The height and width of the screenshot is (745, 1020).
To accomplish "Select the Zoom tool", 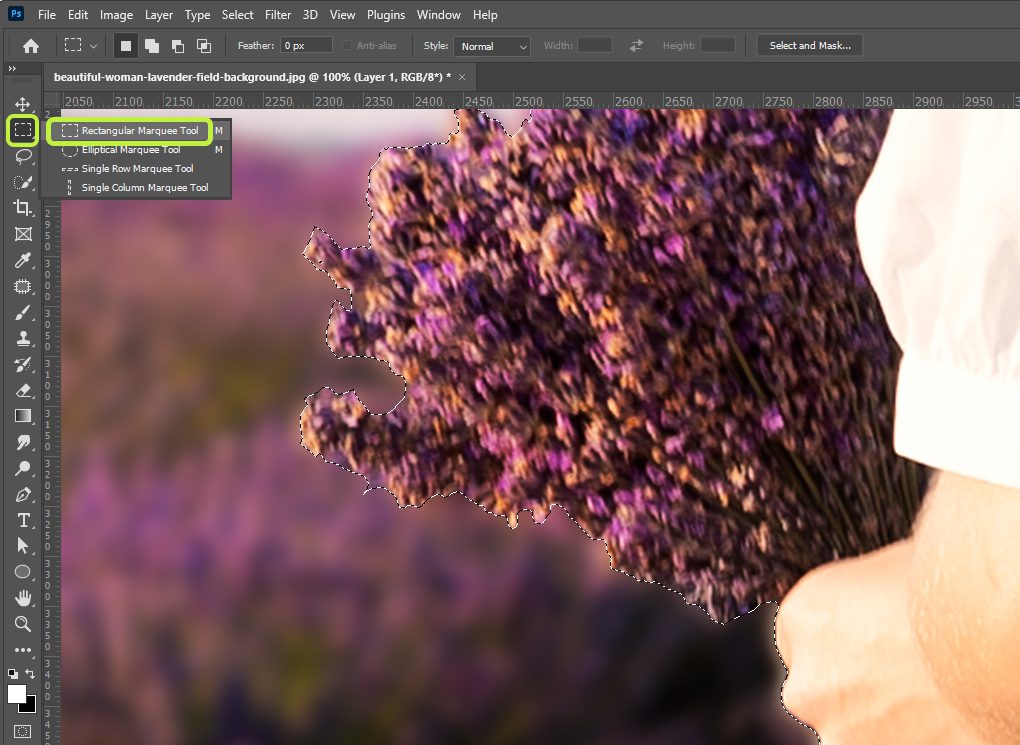I will tap(23, 624).
